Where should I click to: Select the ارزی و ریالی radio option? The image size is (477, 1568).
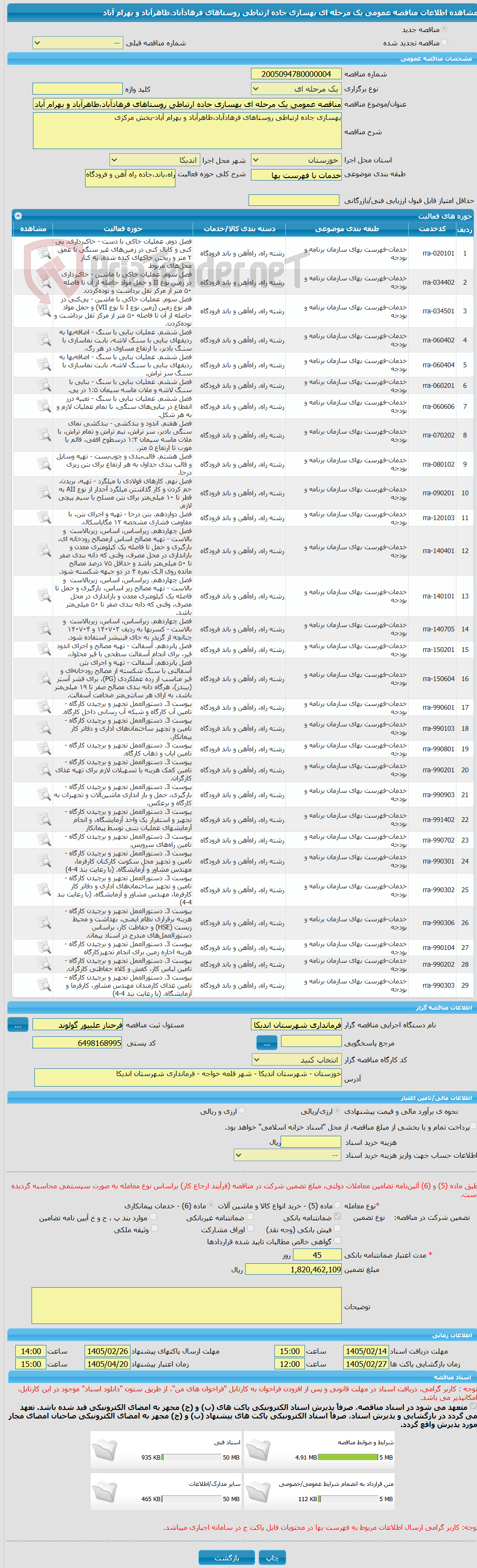(x=242, y=1110)
